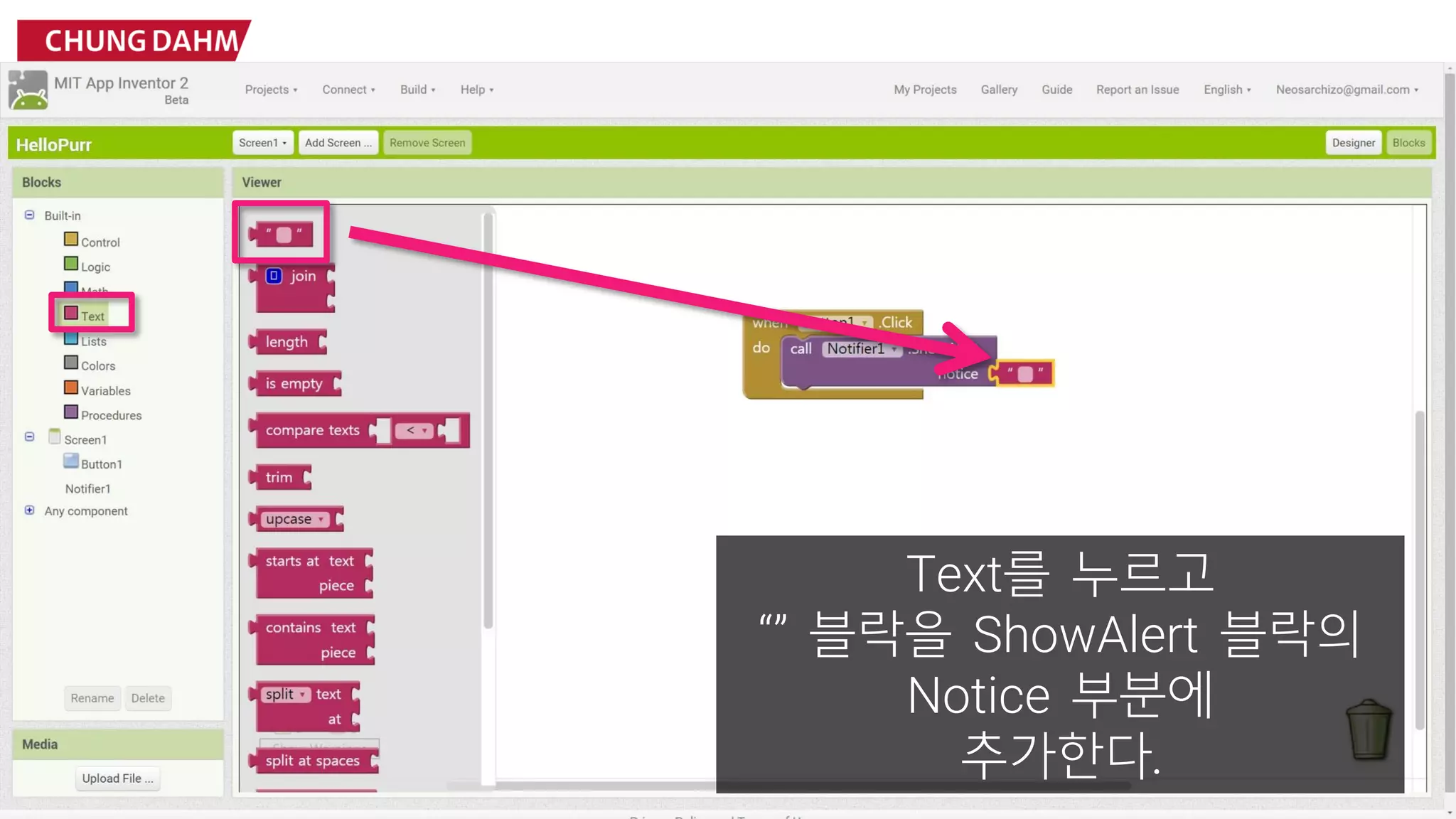1456x819 pixels.
Task: Select Screen1 in the component tree
Action: (x=78, y=439)
